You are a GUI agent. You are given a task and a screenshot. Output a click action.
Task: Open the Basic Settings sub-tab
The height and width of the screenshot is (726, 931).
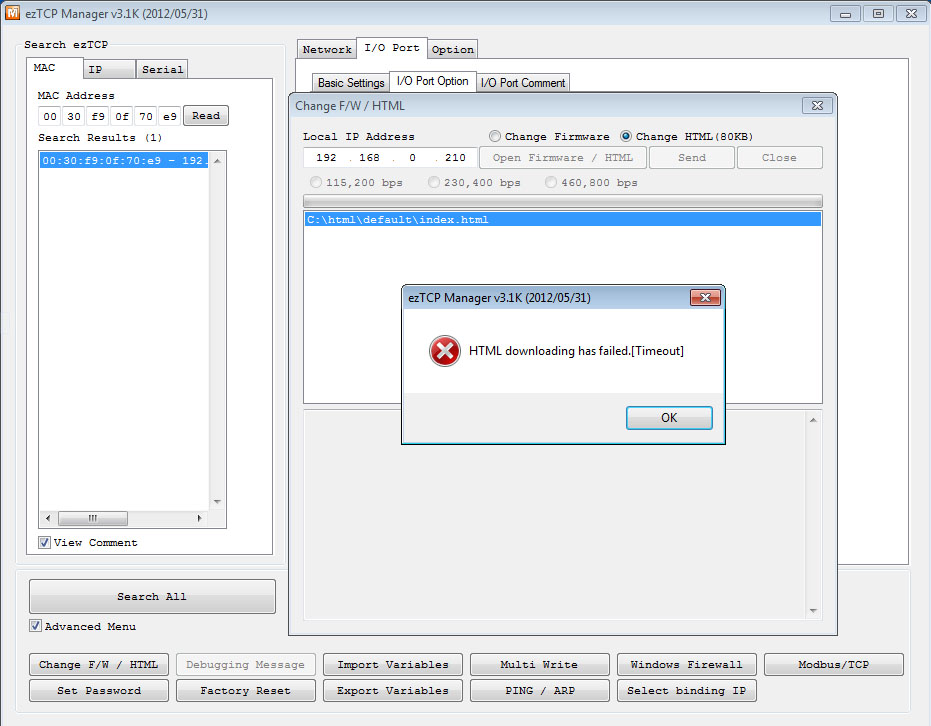coord(351,83)
